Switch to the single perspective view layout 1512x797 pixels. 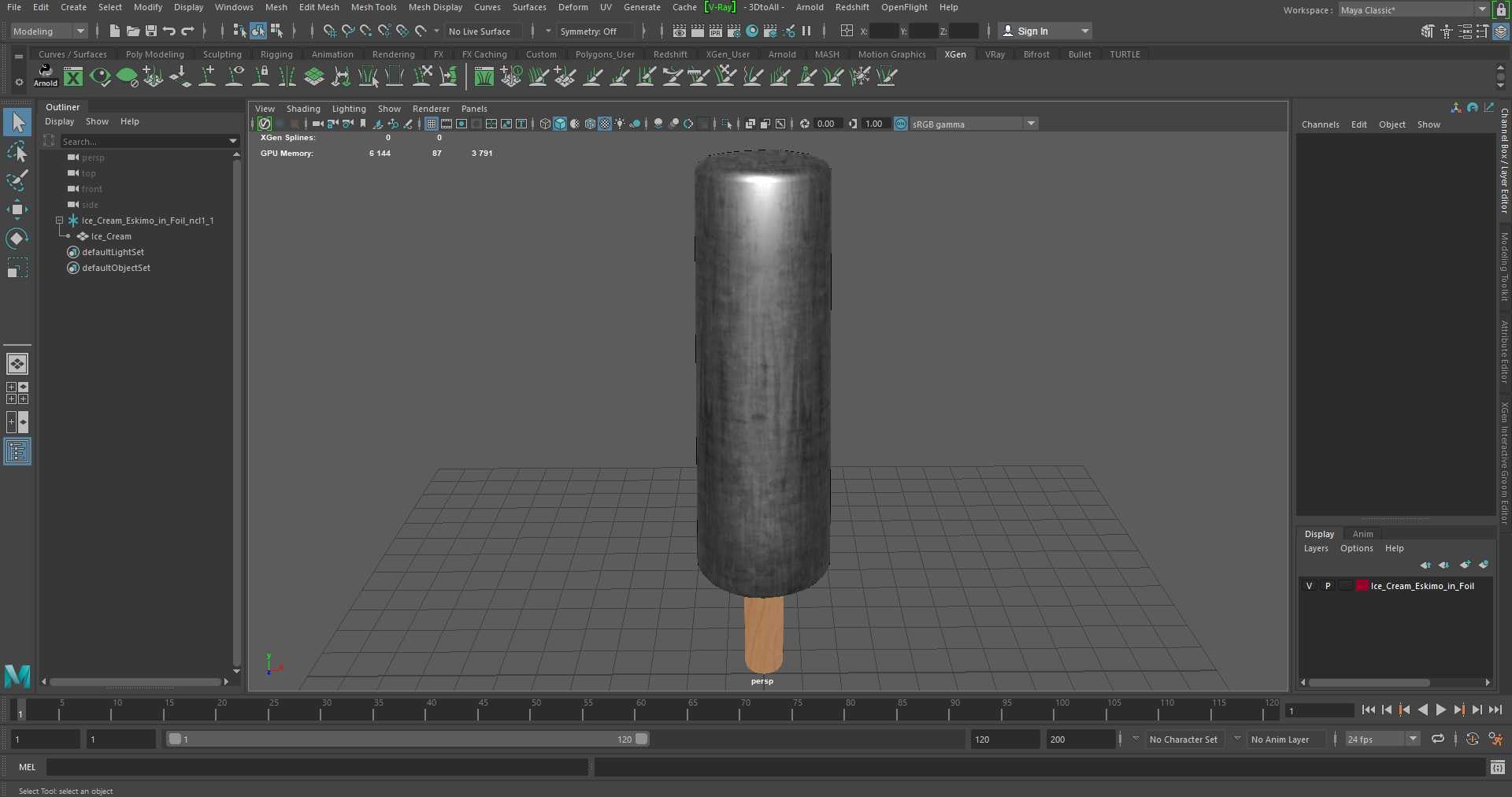17,364
